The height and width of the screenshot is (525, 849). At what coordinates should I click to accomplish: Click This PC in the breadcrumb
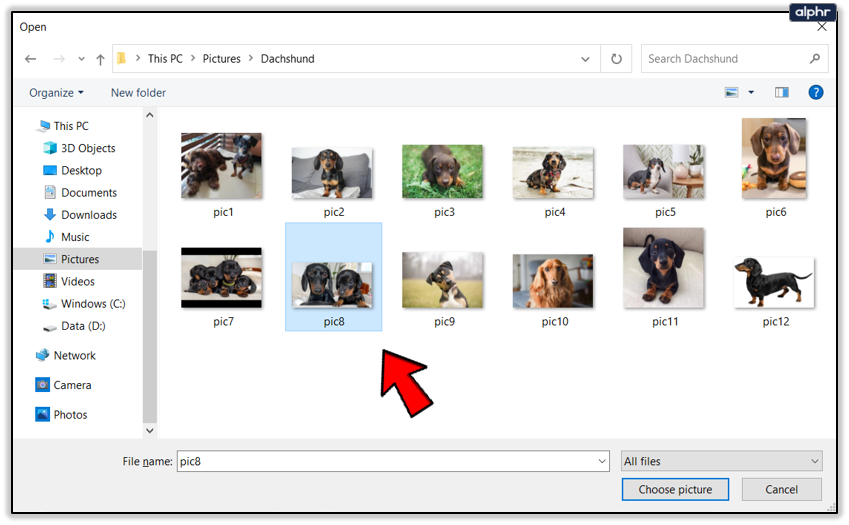click(165, 58)
